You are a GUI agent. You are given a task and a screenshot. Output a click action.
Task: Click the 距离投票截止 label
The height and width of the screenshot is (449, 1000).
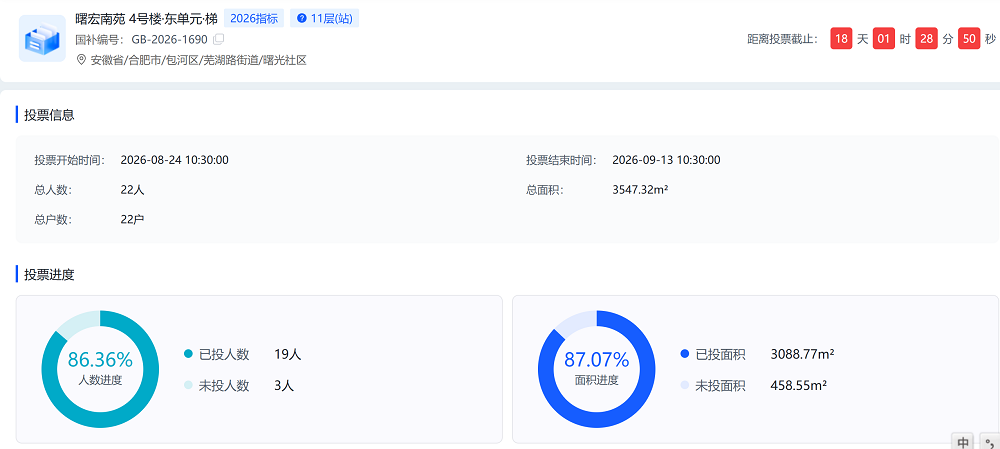click(x=783, y=40)
